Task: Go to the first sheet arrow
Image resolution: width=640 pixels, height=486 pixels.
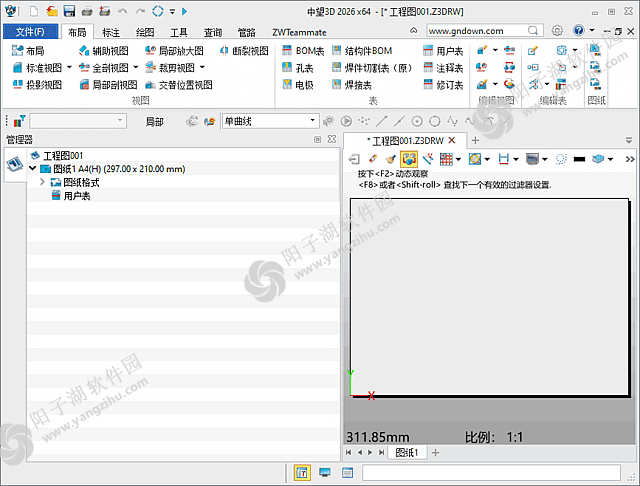Action: coord(348,453)
